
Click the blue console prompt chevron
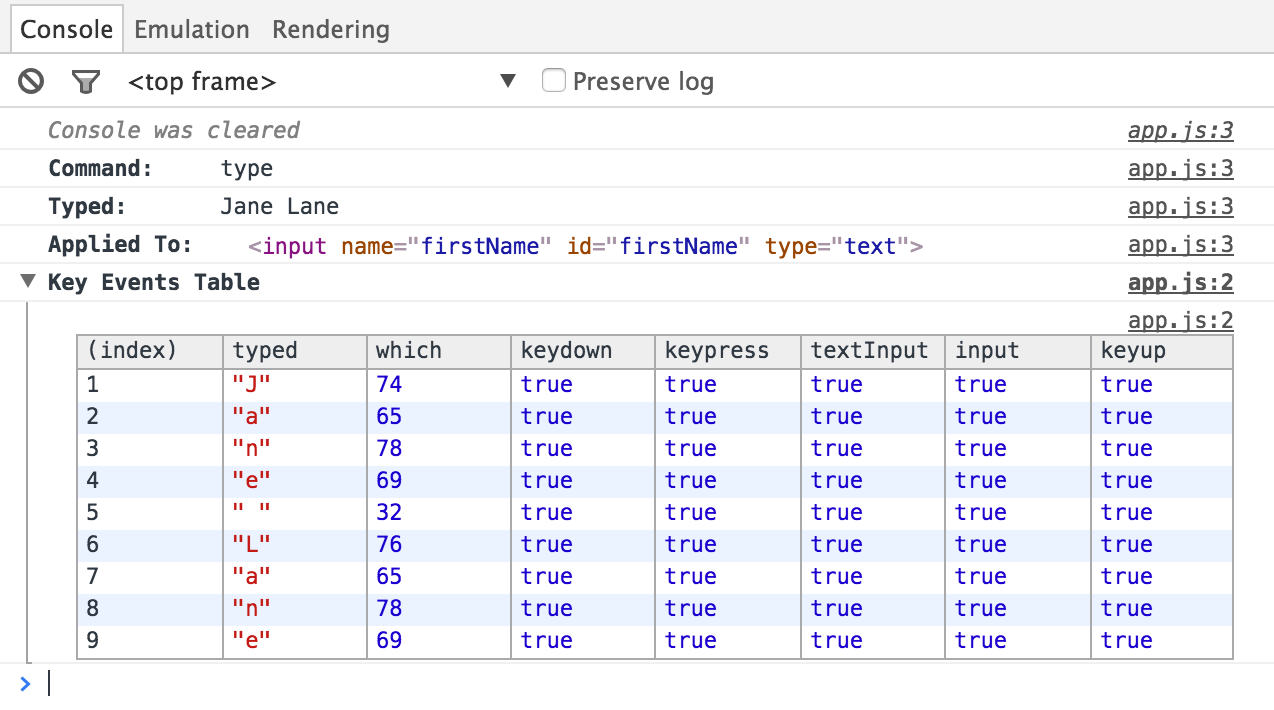point(23,682)
